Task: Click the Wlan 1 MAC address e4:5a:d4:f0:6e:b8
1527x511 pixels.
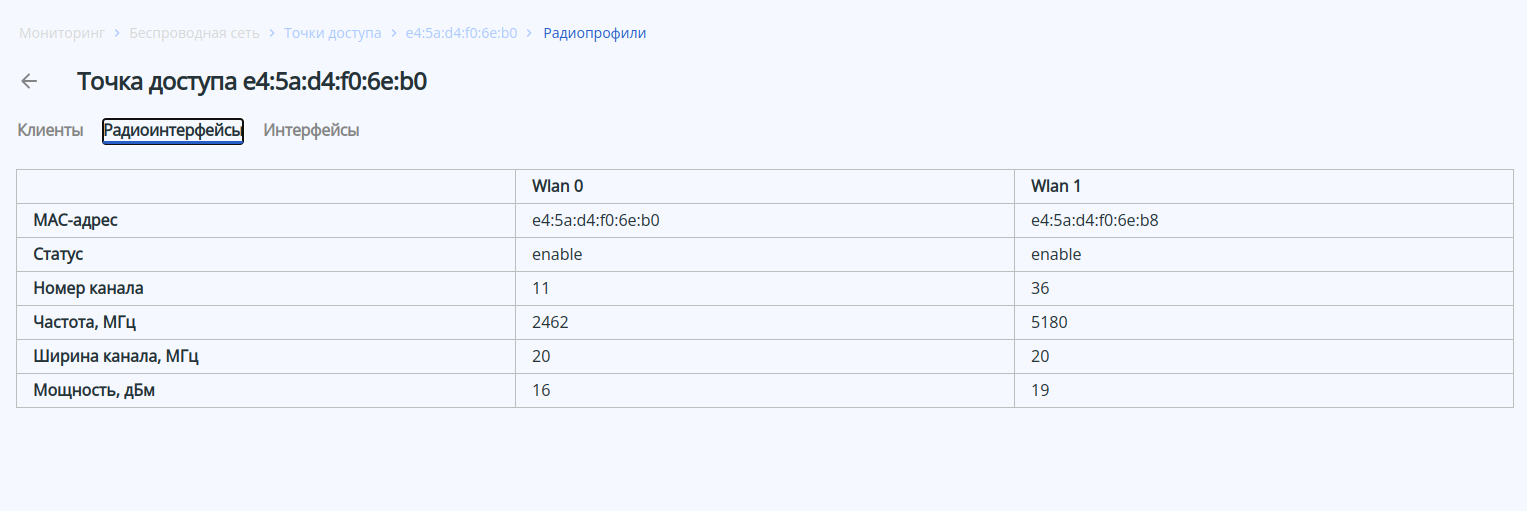Action: [1095, 220]
